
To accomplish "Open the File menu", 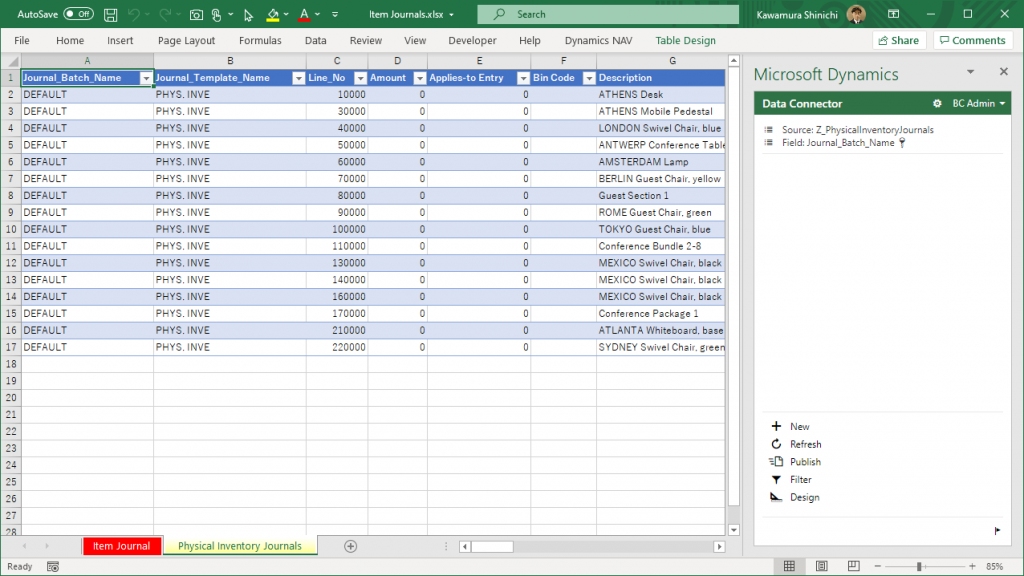I will tap(22, 40).
